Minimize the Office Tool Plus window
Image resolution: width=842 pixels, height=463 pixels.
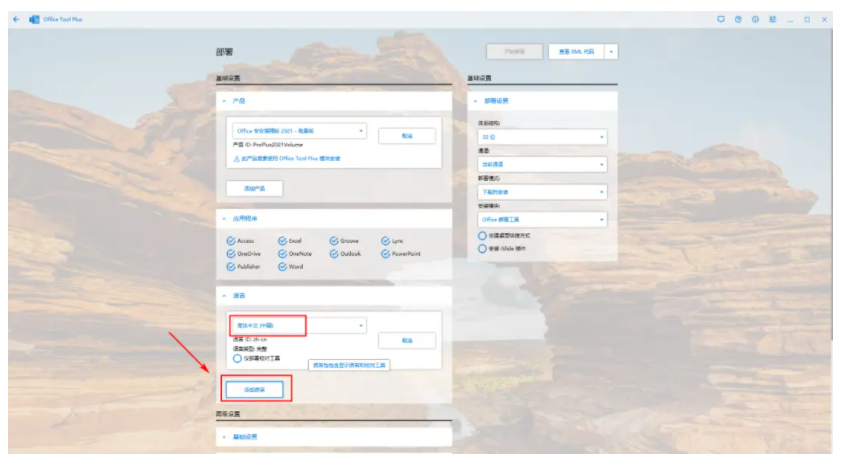click(789, 20)
